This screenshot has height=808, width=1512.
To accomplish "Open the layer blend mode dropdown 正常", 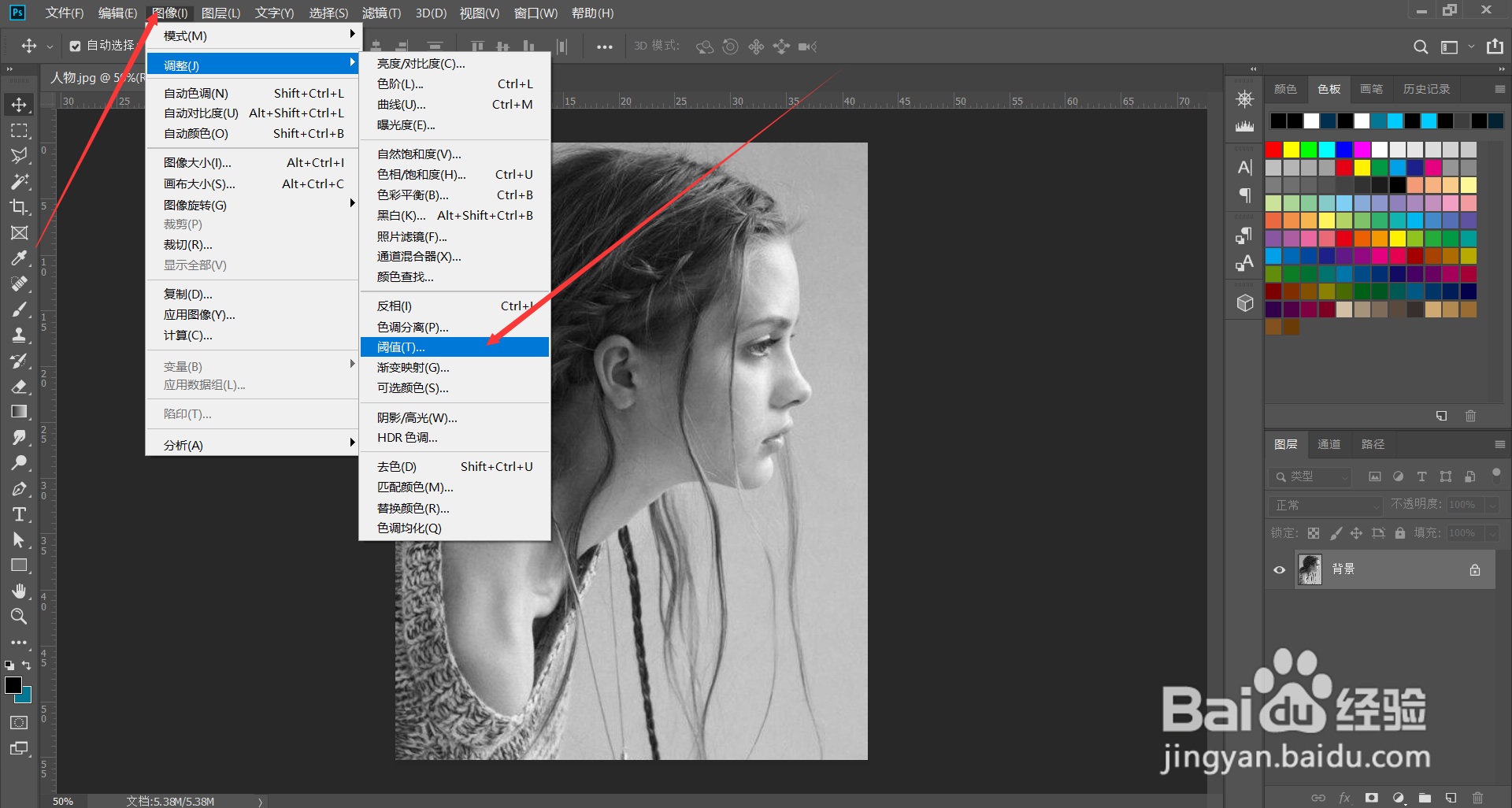I will [x=1325, y=505].
